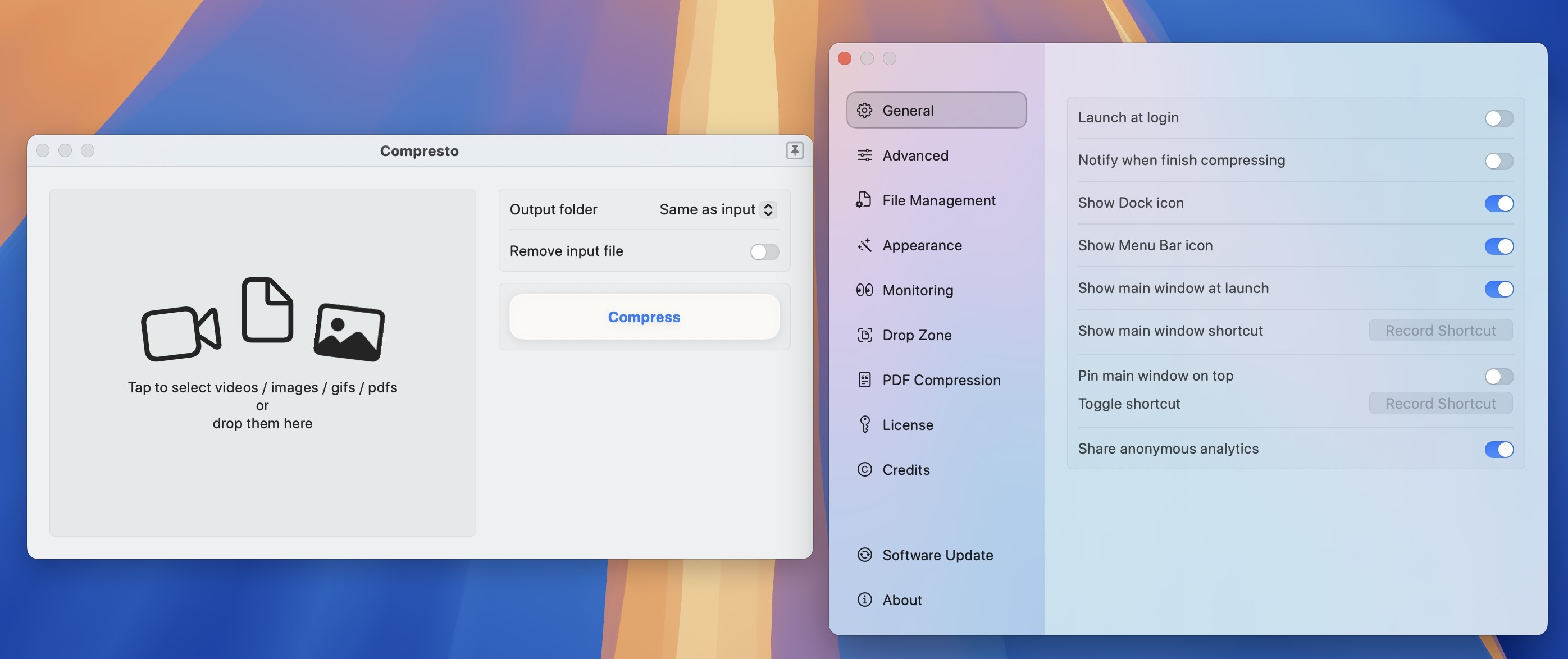This screenshot has height=659, width=1568.
Task: Select Monitoring in the settings sidebar
Action: (x=936, y=290)
